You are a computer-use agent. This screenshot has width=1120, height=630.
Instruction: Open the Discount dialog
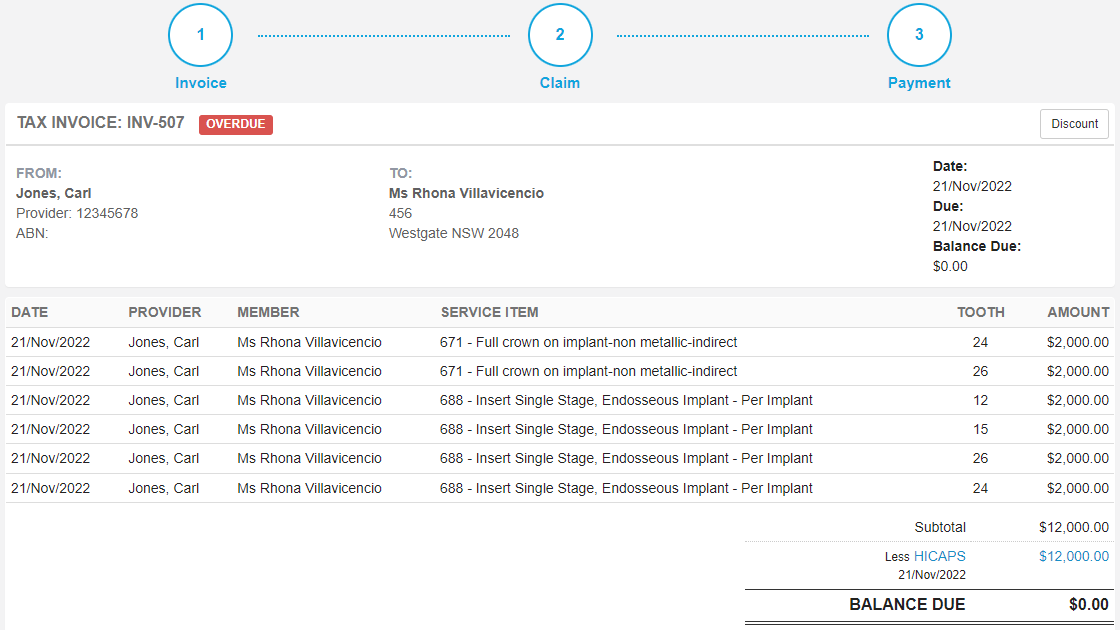(1074, 123)
